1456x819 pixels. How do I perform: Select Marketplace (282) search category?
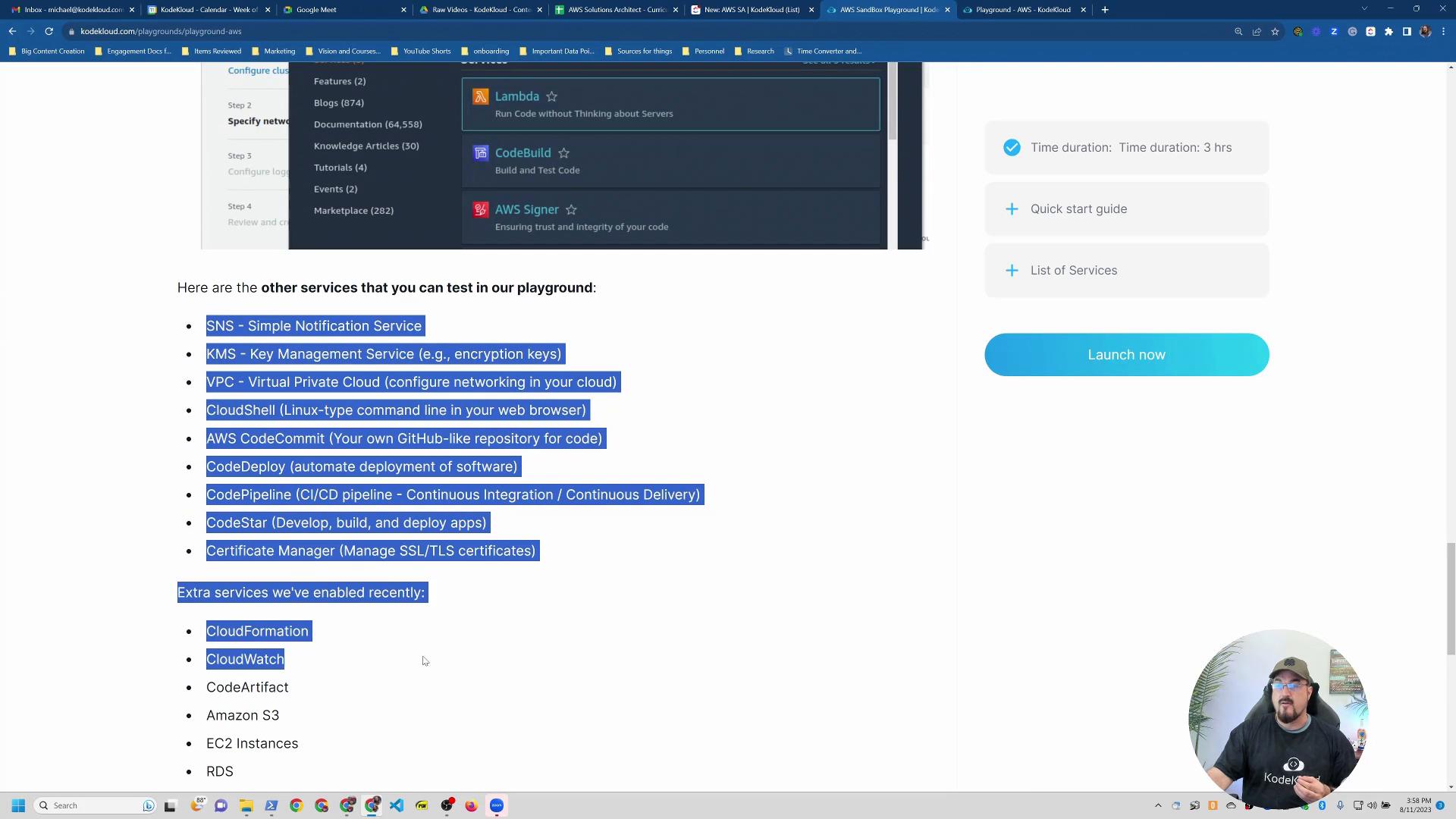click(x=353, y=211)
